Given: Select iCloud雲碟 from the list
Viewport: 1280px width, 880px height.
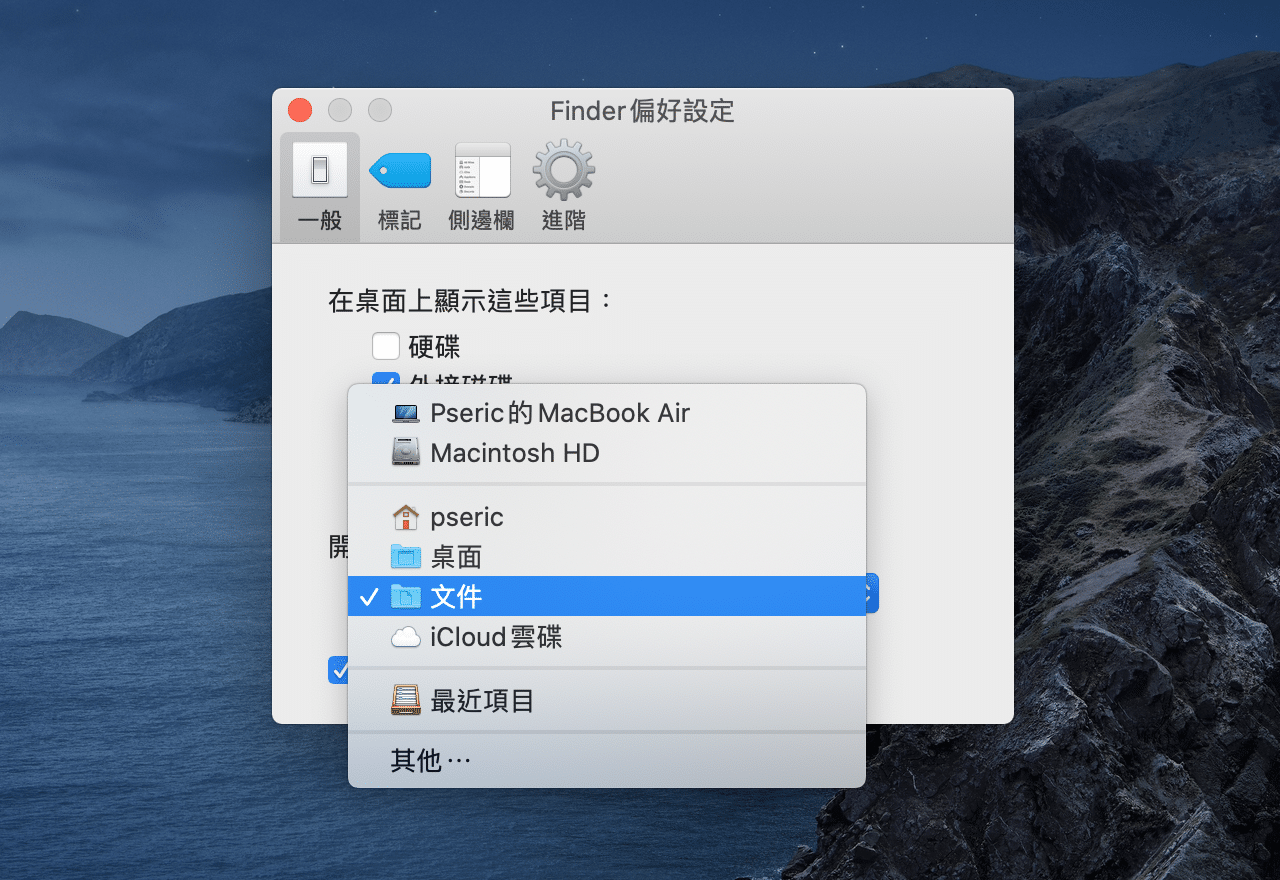Looking at the screenshot, I should [607, 637].
